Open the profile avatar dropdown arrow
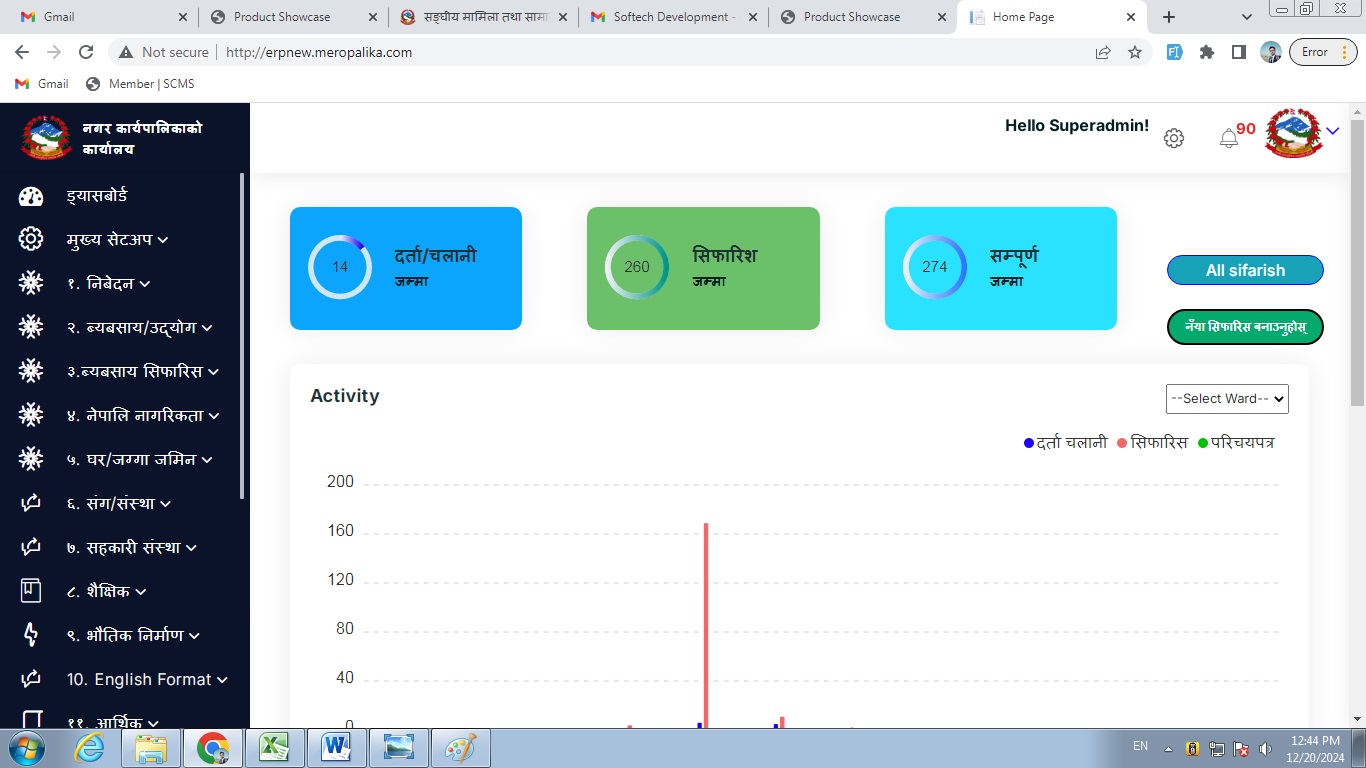 click(1332, 131)
